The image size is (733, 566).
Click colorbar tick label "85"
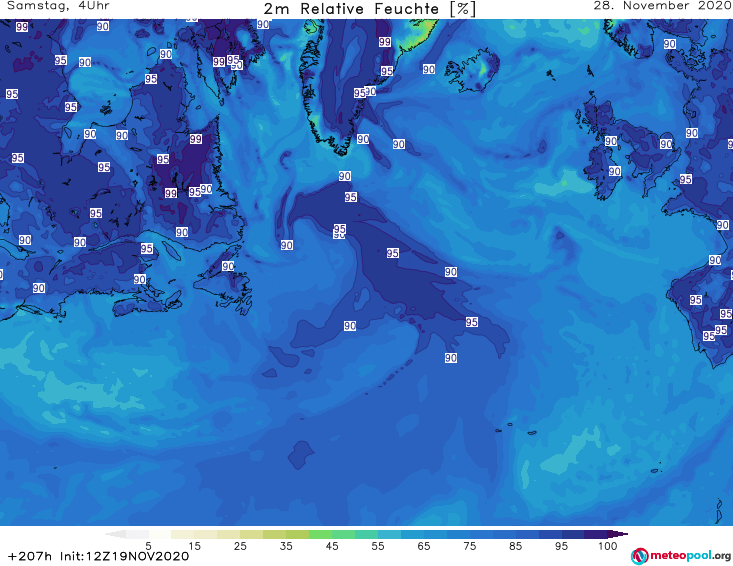515,546
